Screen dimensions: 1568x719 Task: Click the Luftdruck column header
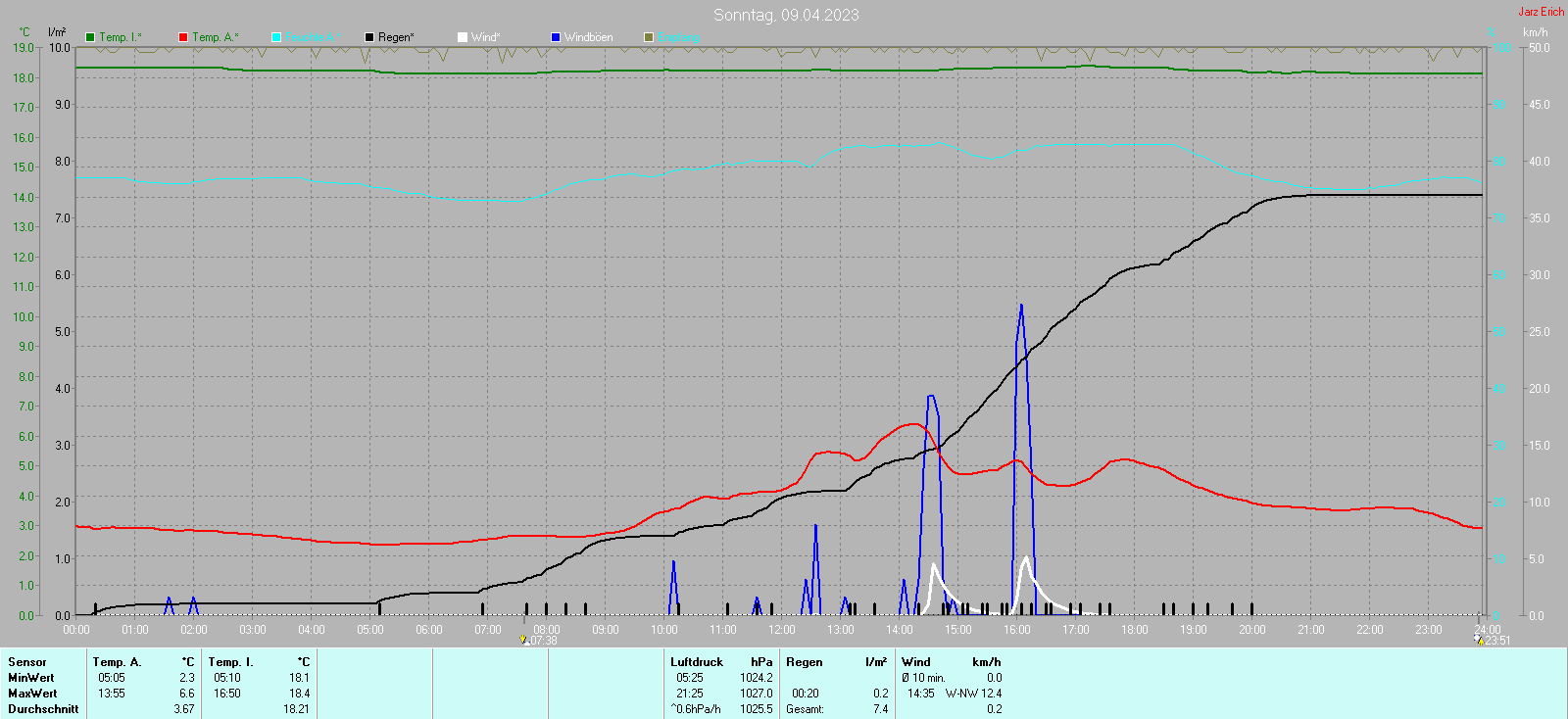pos(697,662)
